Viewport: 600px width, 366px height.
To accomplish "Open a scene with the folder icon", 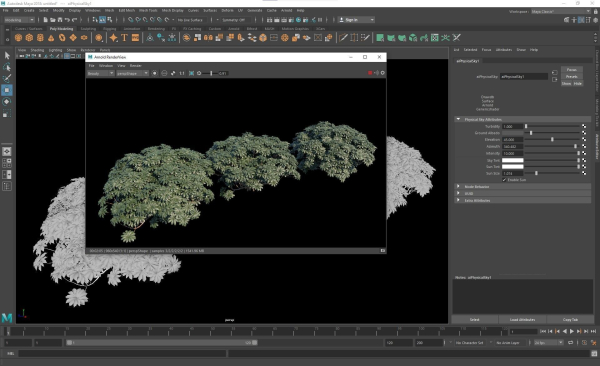I will point(53,20).
